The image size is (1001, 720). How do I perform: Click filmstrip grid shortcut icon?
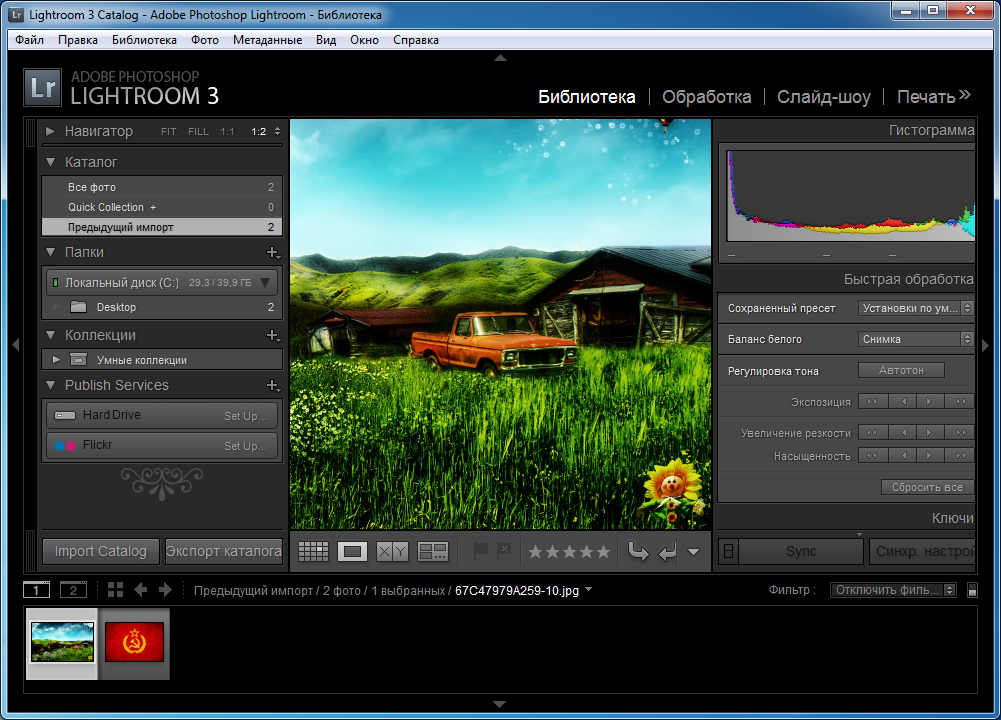click(x=116, y=590)
